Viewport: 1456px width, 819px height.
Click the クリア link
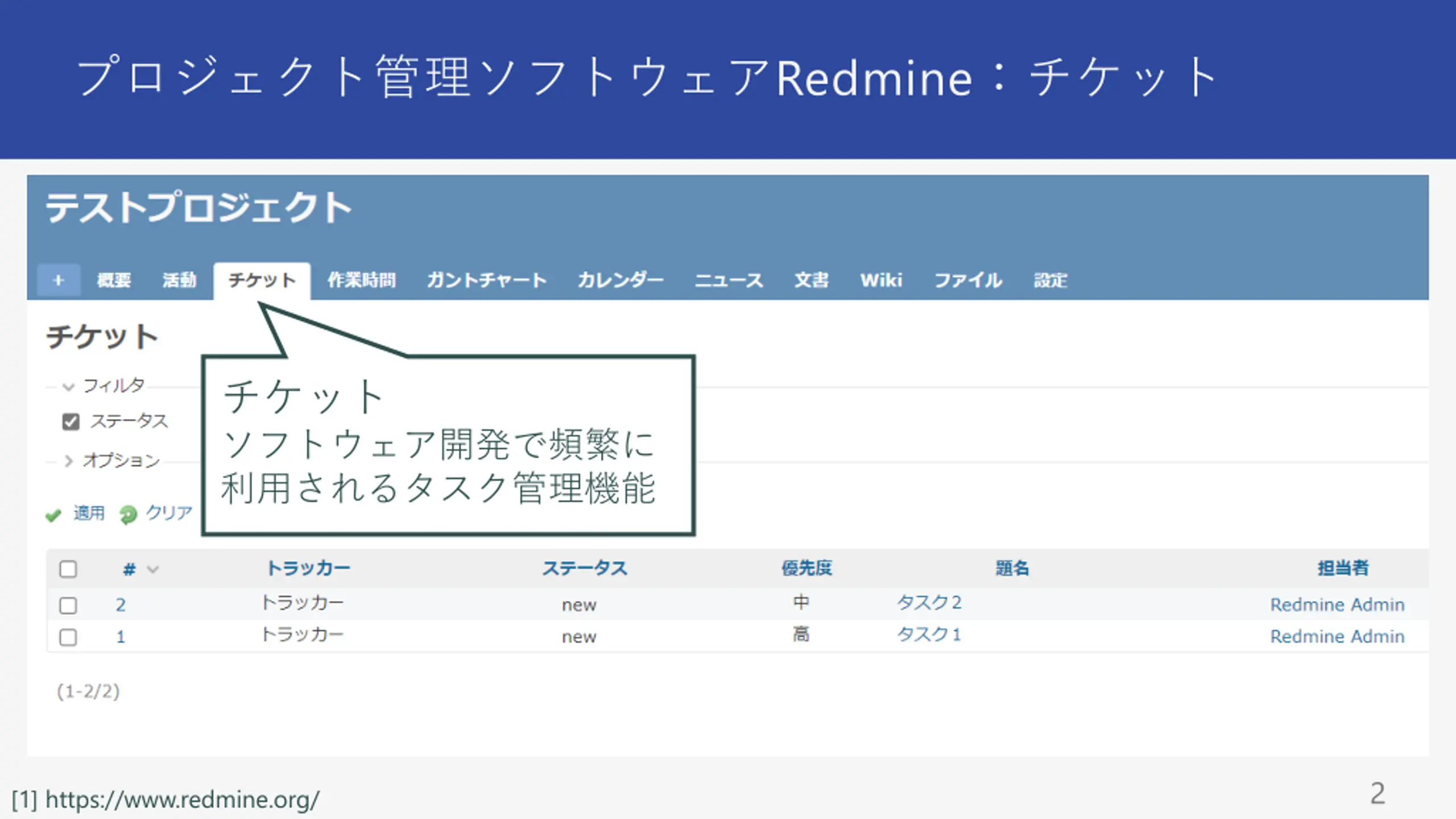coord(169,513)
